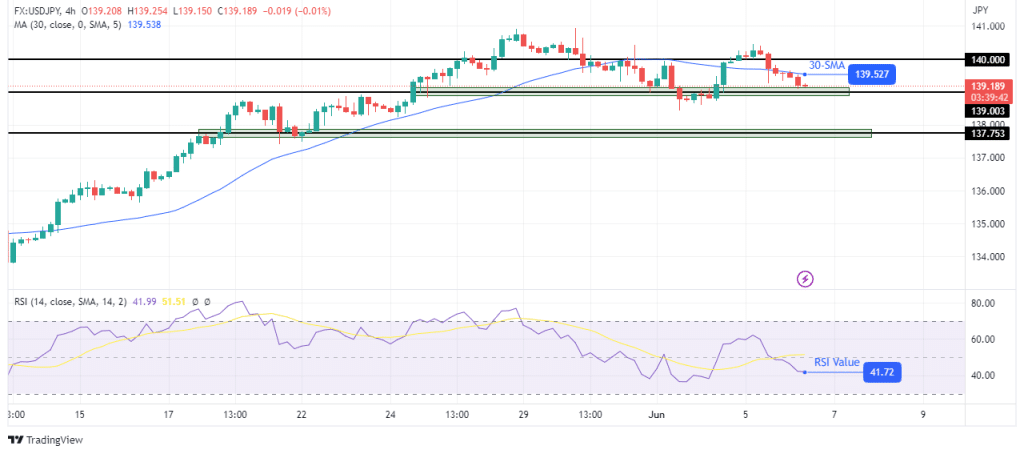Click the 134.000 price axis label

[987, 257]
